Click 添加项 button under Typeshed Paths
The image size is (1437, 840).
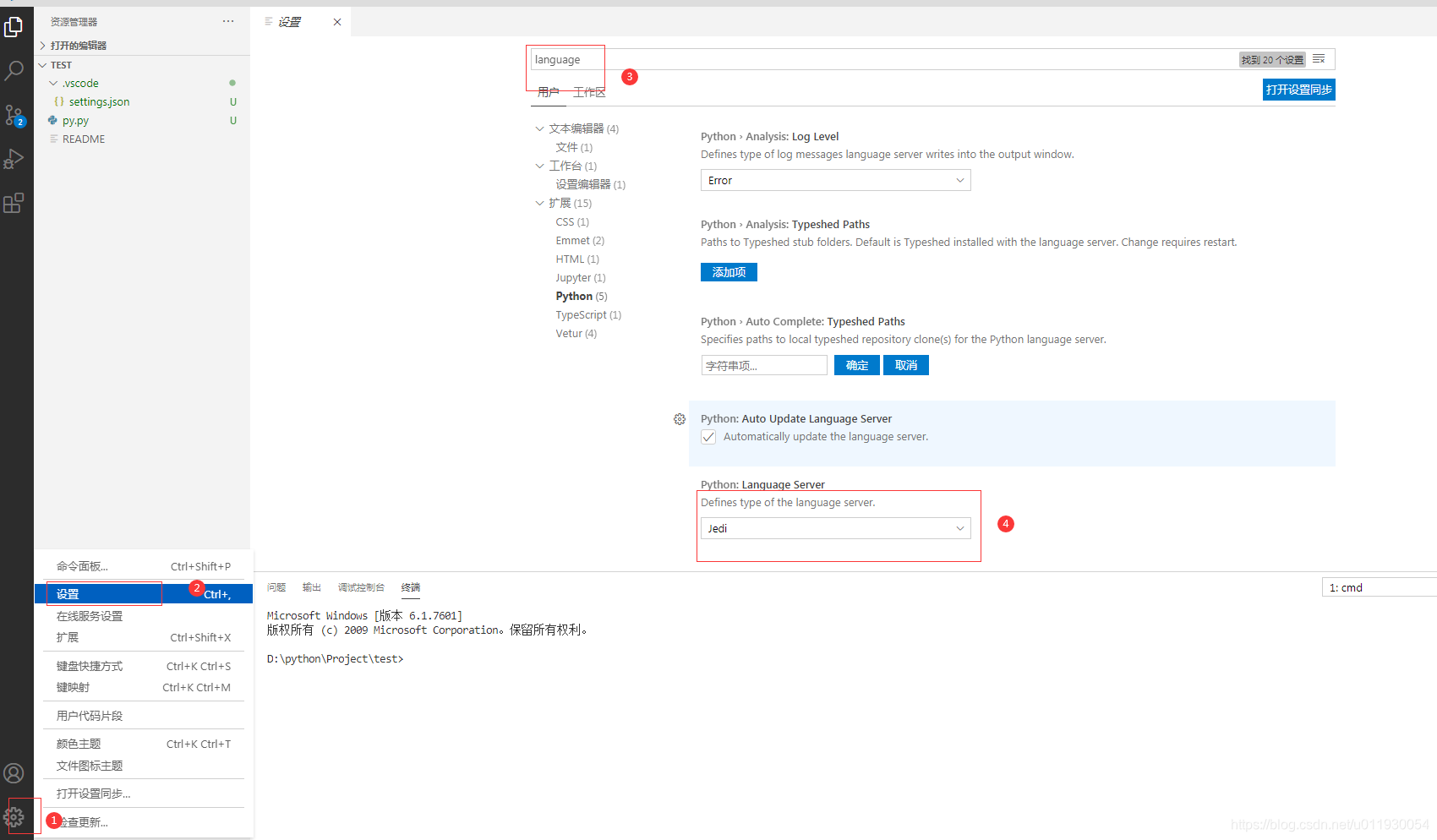[729, 272]
